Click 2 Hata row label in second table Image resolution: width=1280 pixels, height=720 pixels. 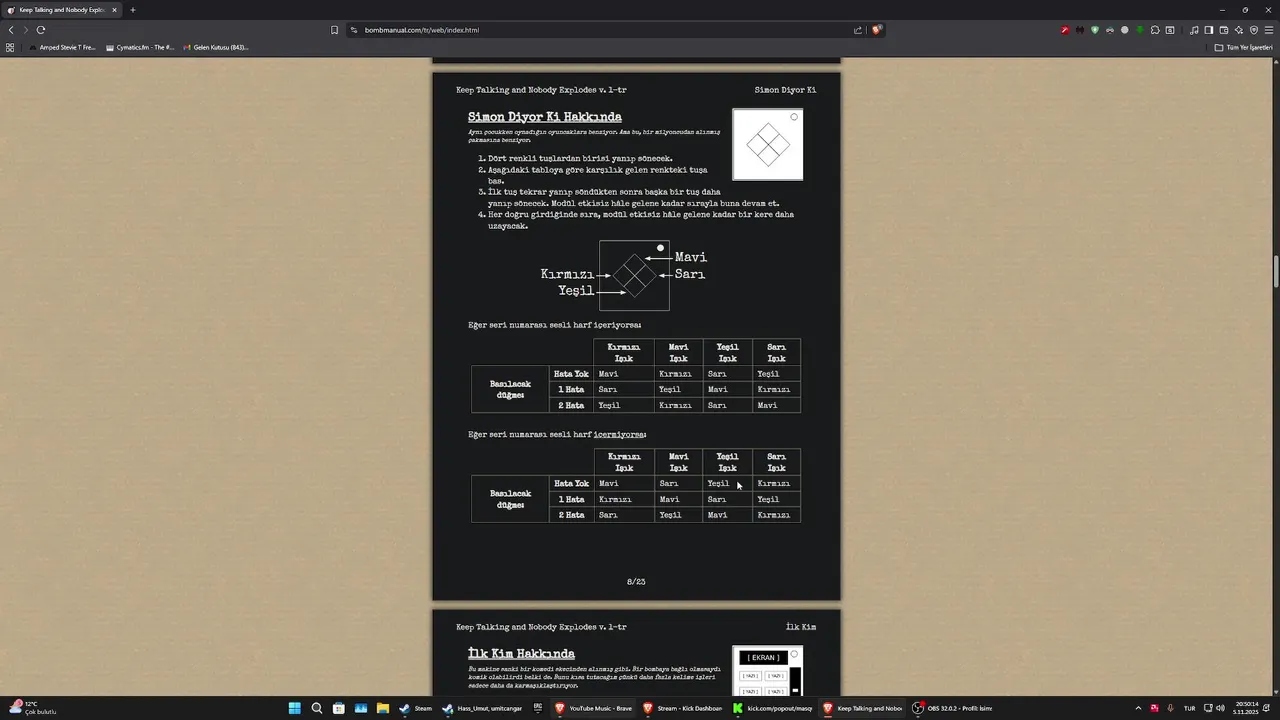pos(571,515)
